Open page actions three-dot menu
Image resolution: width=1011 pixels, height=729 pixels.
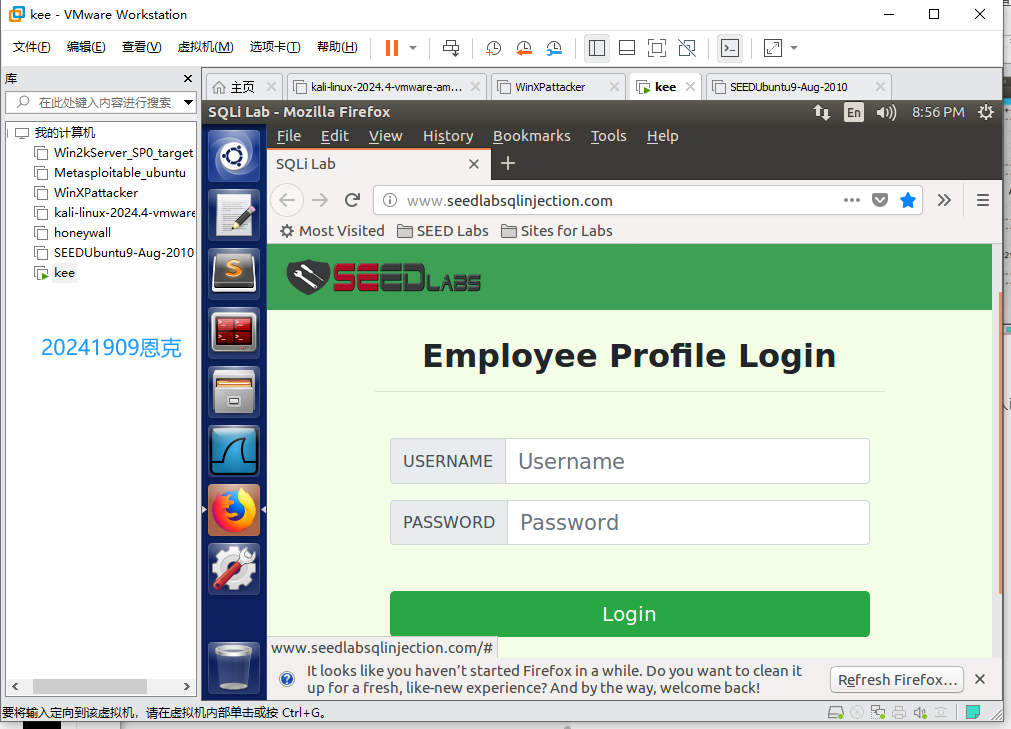pyautogui.click(x=852, y=200)
